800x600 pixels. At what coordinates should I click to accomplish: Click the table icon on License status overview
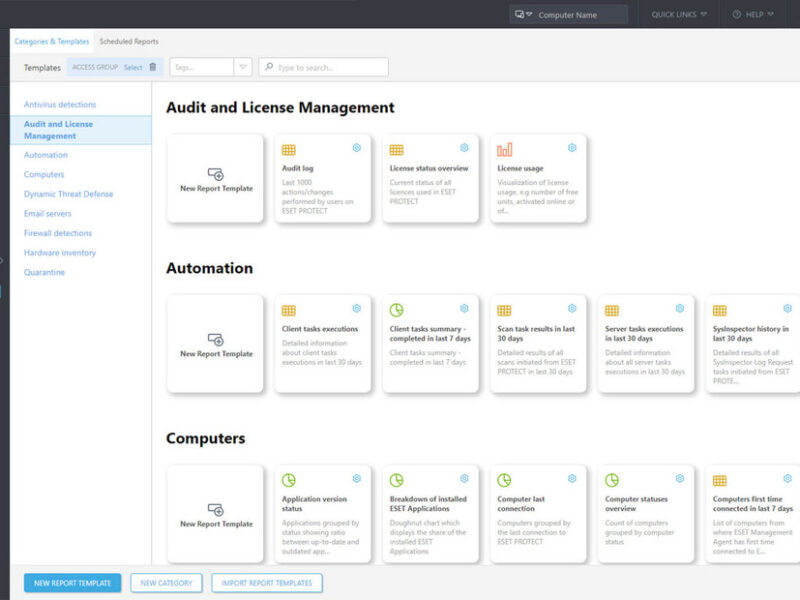pyautogui.click(x=396, y=150)
